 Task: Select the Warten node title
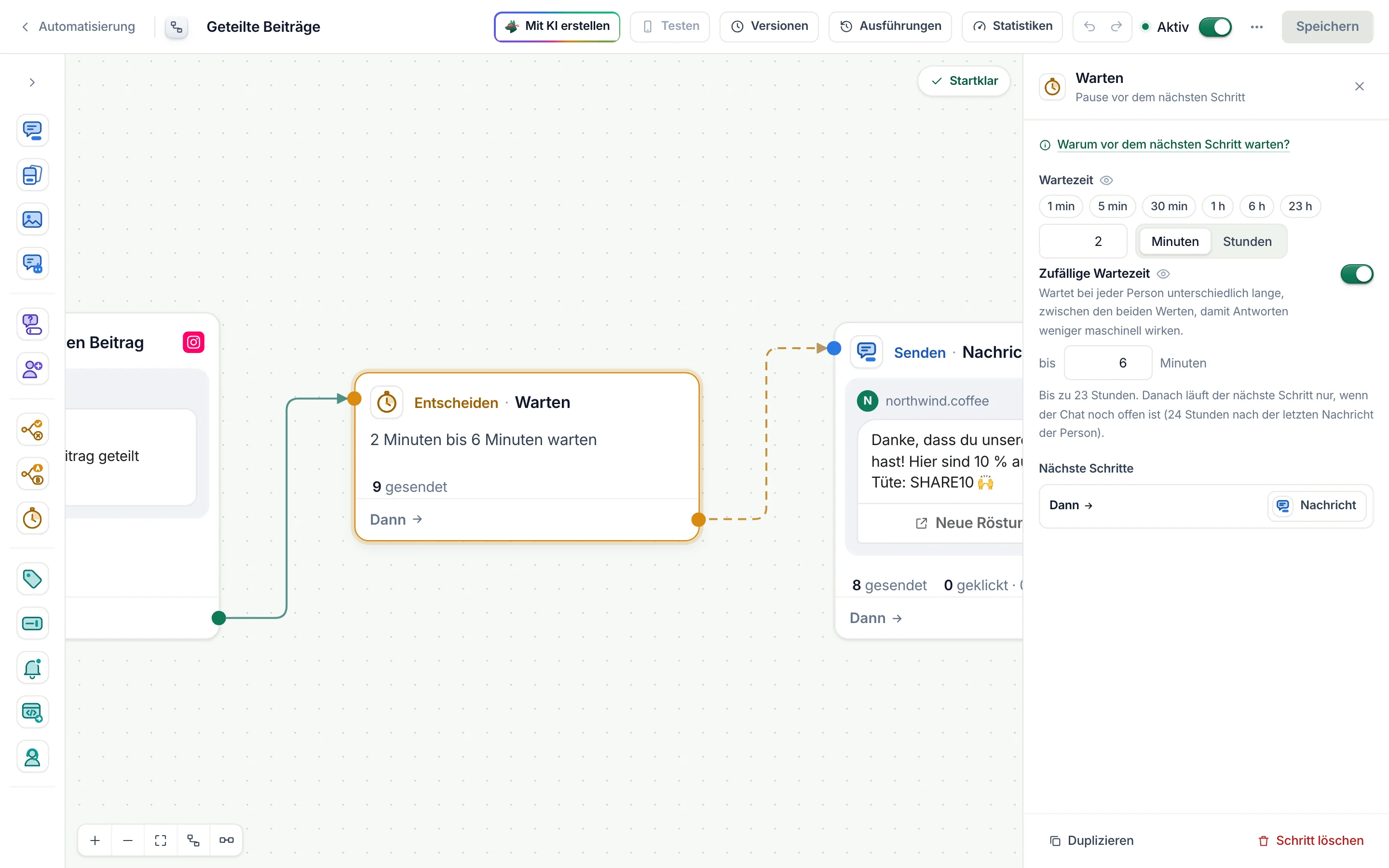[x=542, y=403]
